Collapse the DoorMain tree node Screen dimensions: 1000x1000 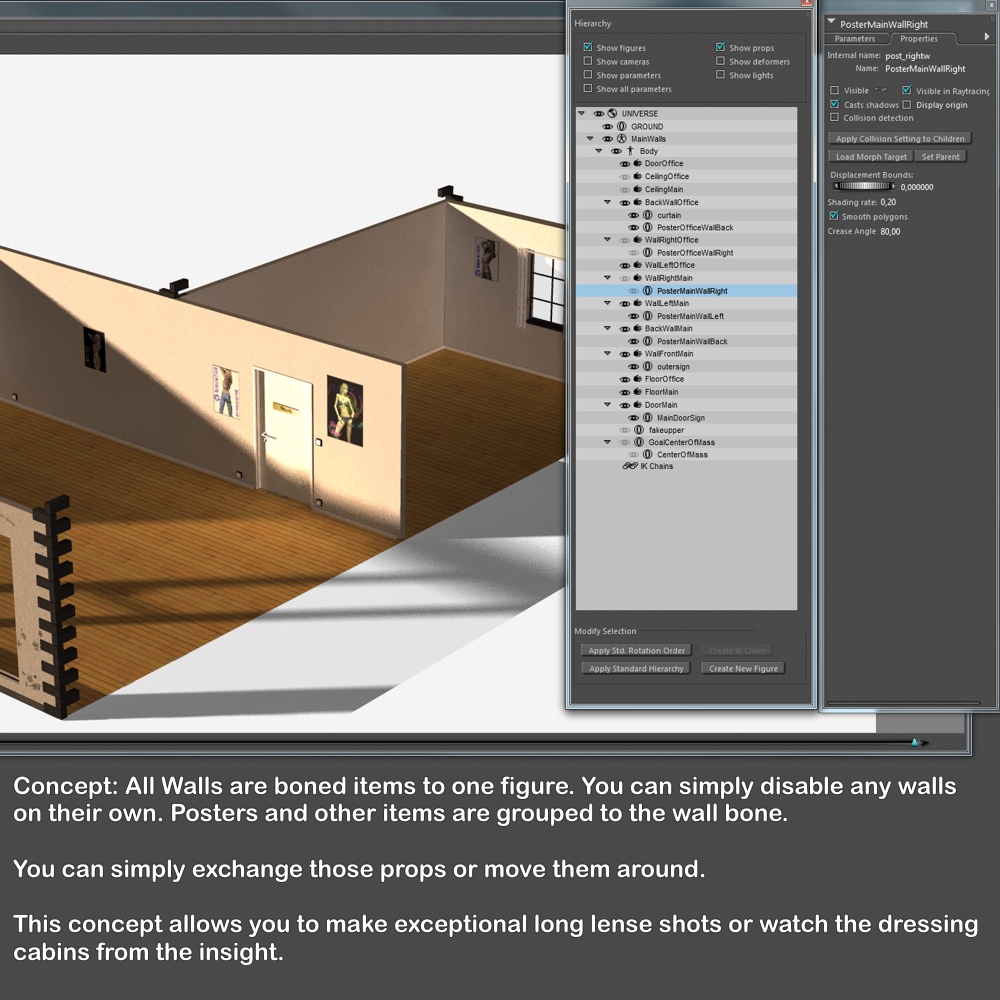pyautogui.click(x=607, y=405)
